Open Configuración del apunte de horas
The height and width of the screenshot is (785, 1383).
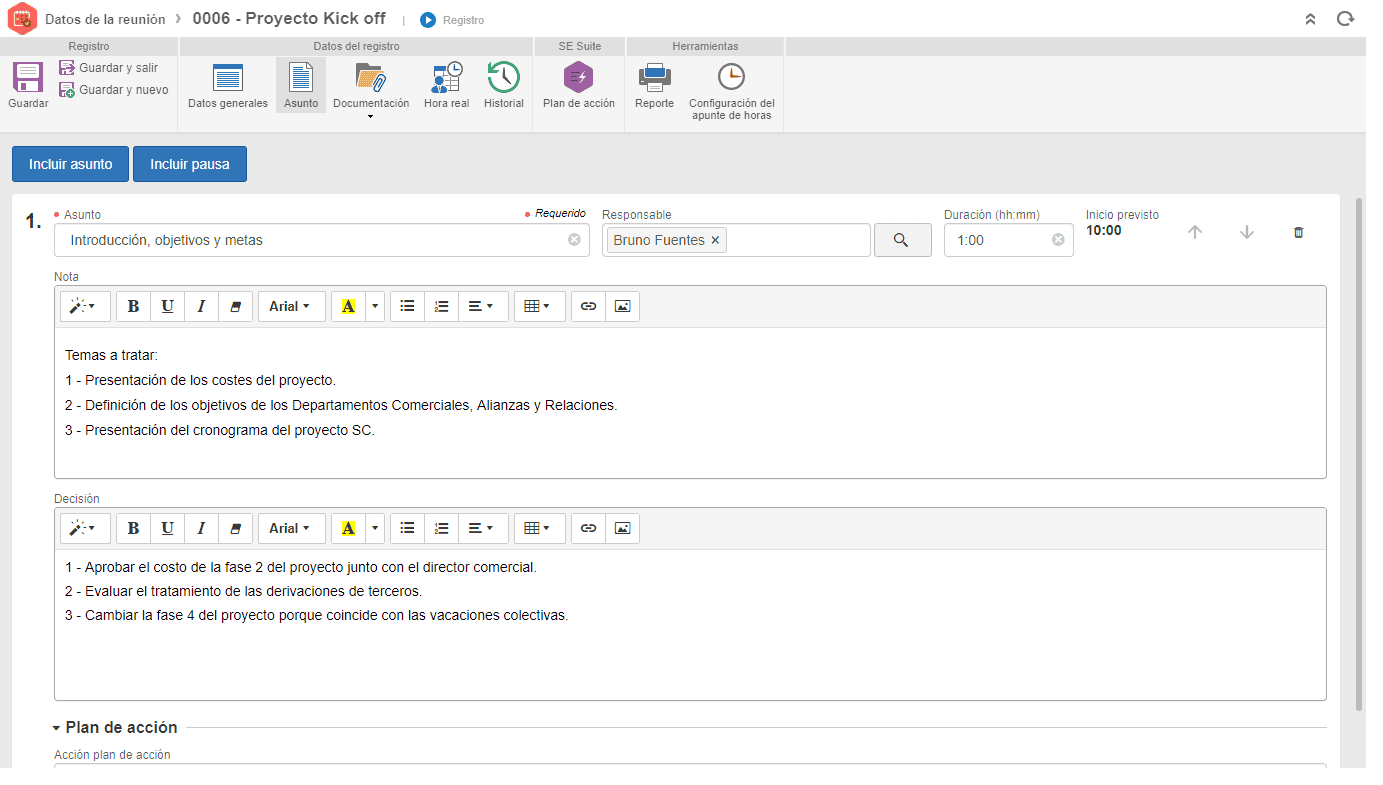point(732,91)
